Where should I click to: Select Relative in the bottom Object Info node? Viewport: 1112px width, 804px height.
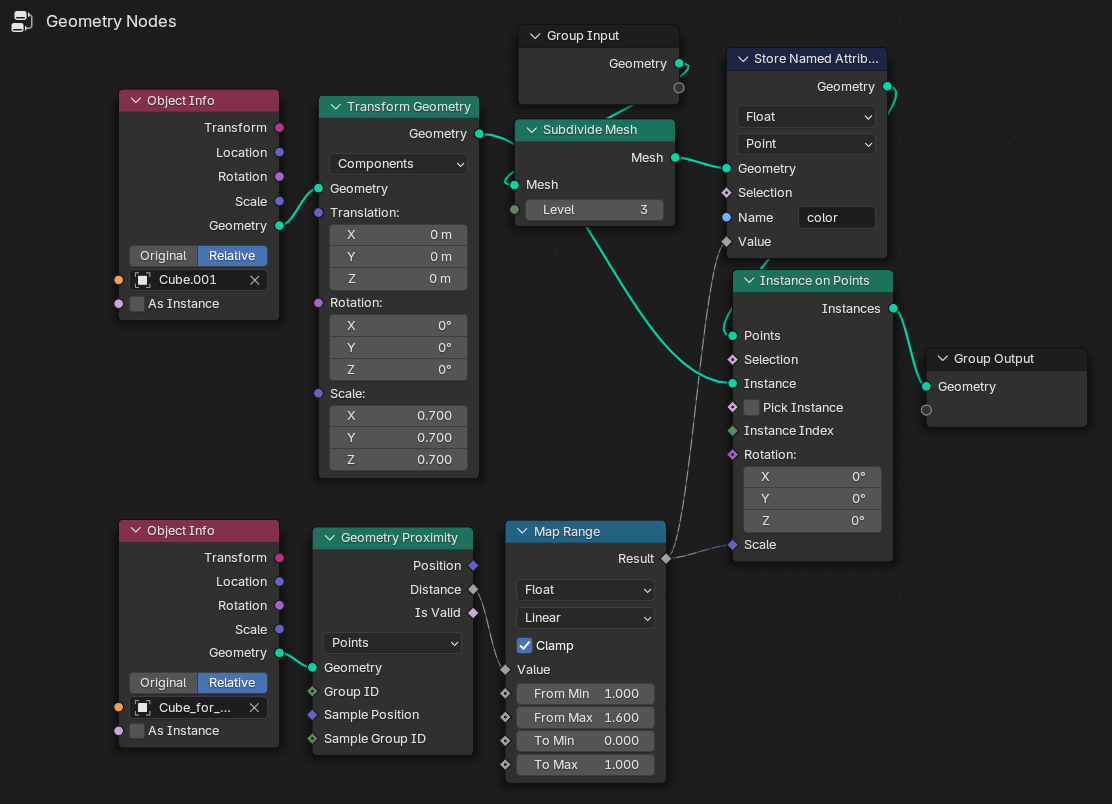[232, 683]
